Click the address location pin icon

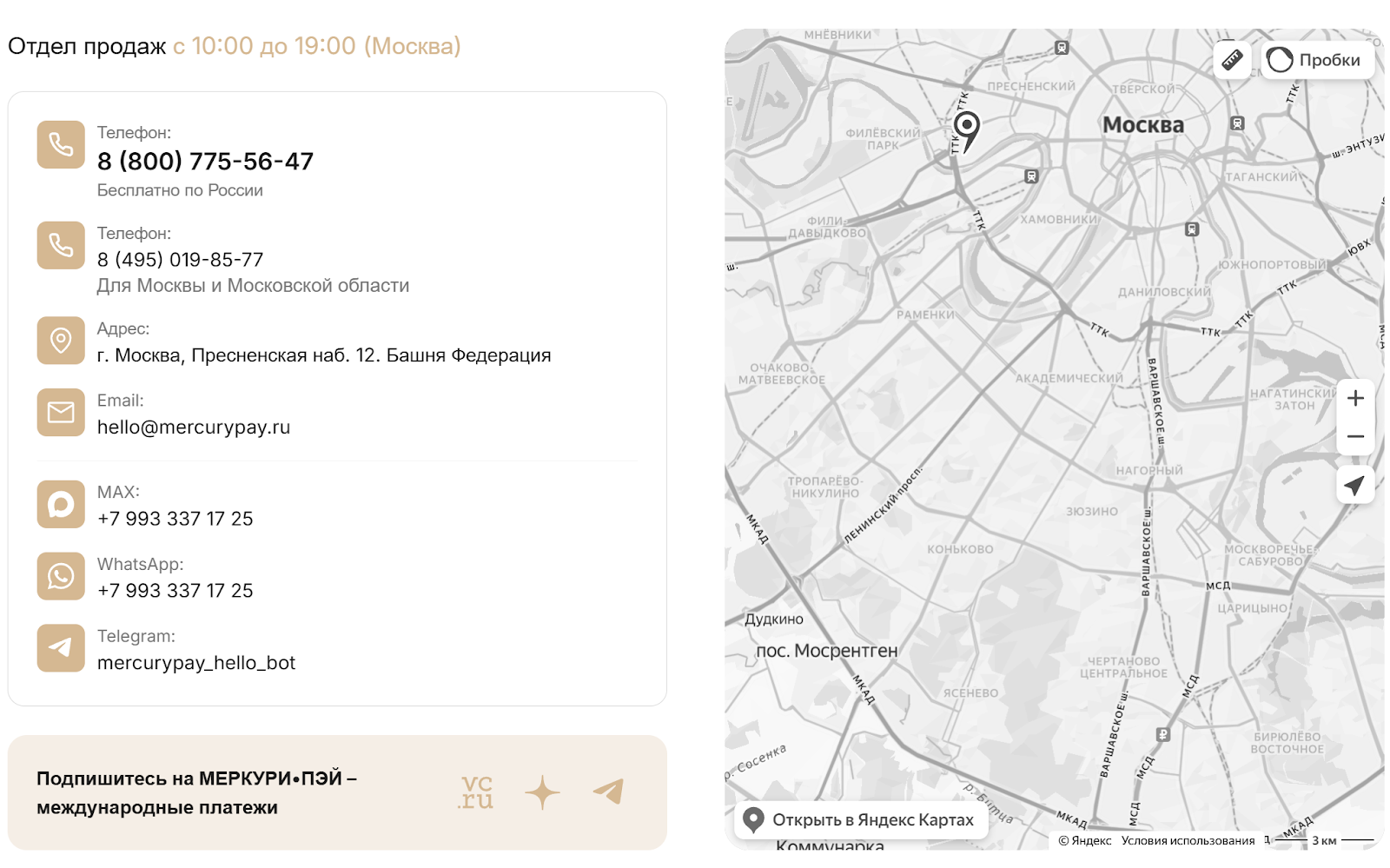[x=61, y=341]
